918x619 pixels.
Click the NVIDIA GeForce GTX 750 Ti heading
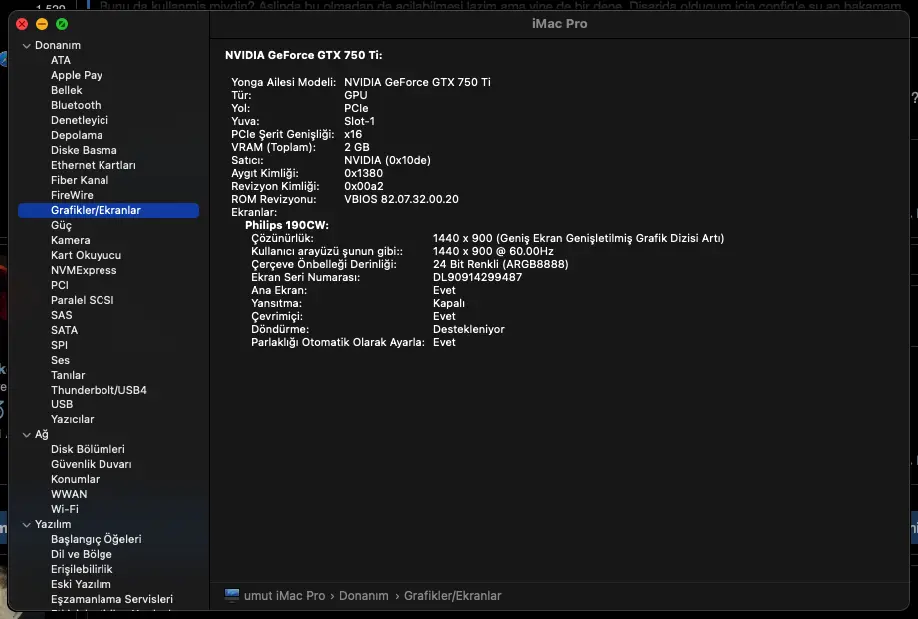[303, 55]
